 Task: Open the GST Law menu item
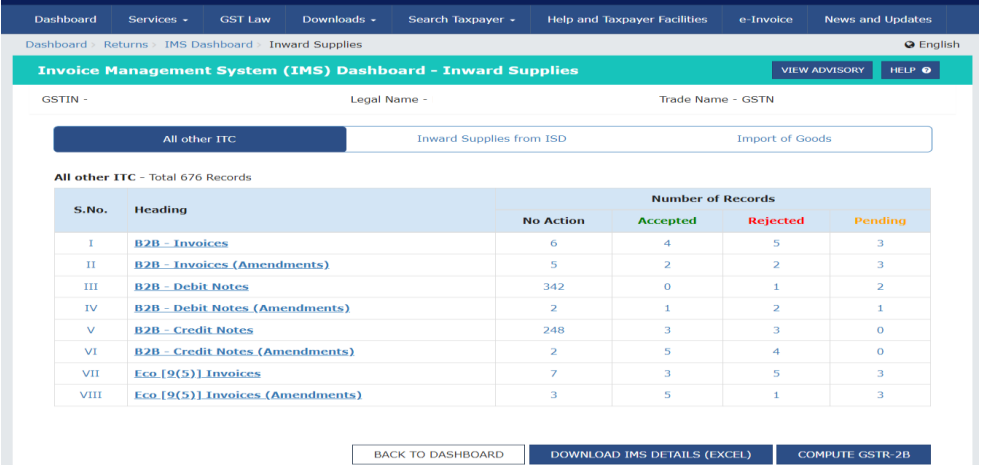tap(245, 19)
